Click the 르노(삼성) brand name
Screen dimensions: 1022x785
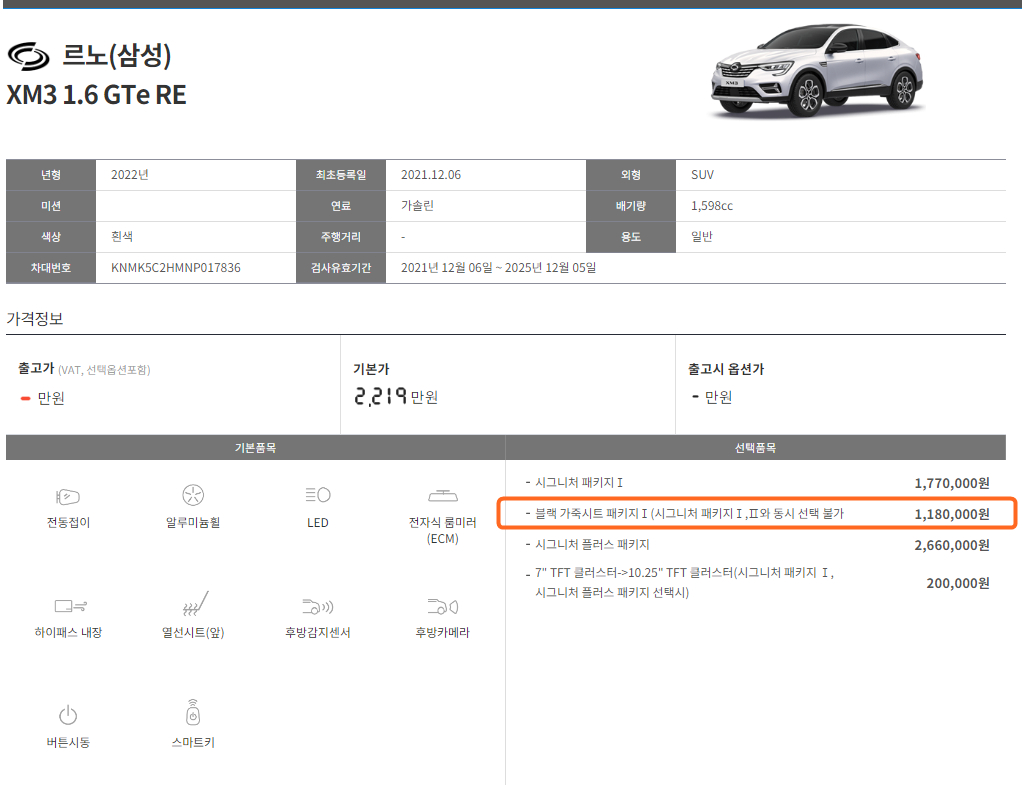(x=117, y=55)
